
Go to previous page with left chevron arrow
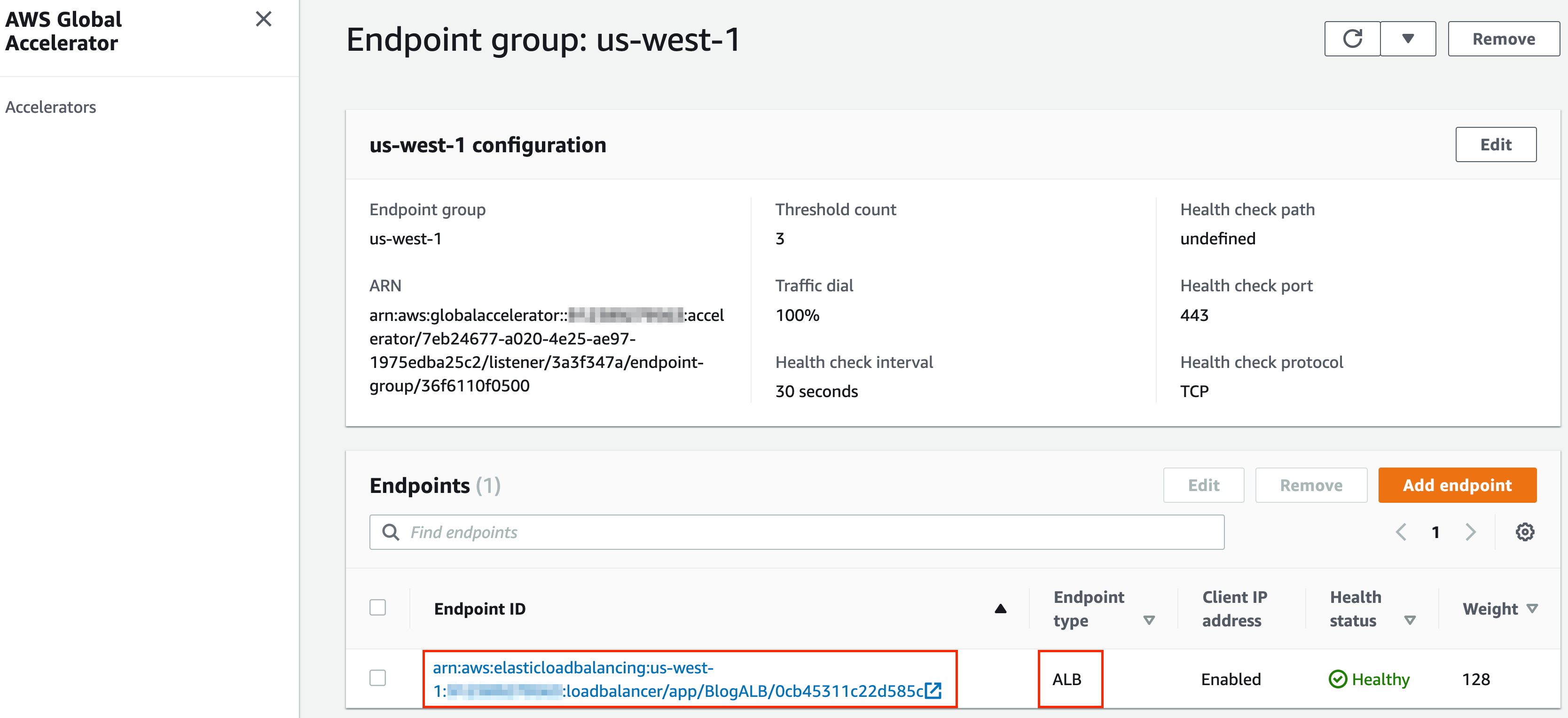tap(1401, 532)
